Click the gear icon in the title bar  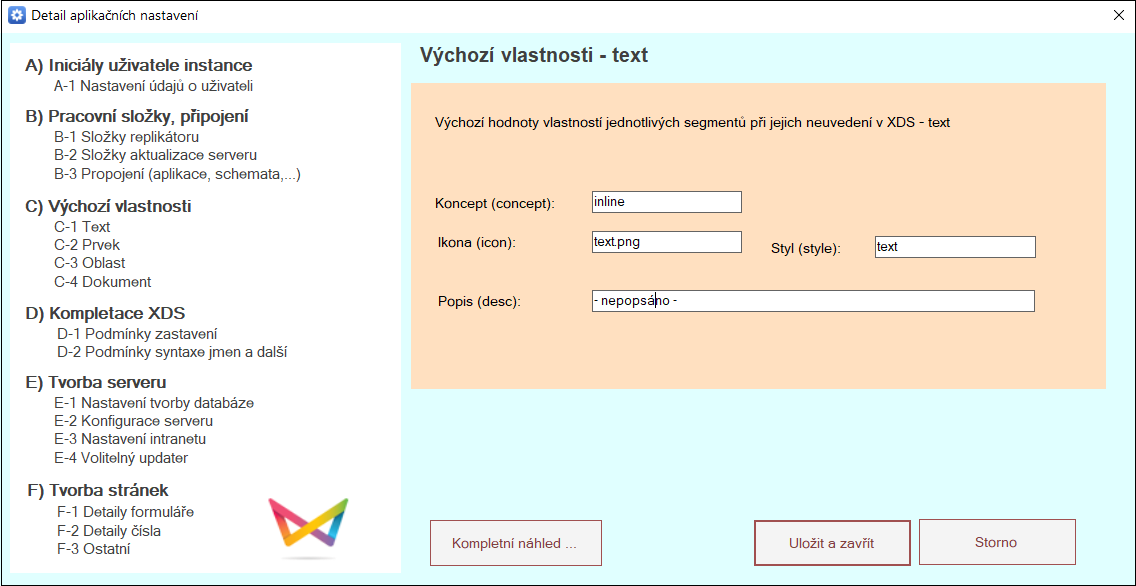pyautogui.click(x=16, y=15)
